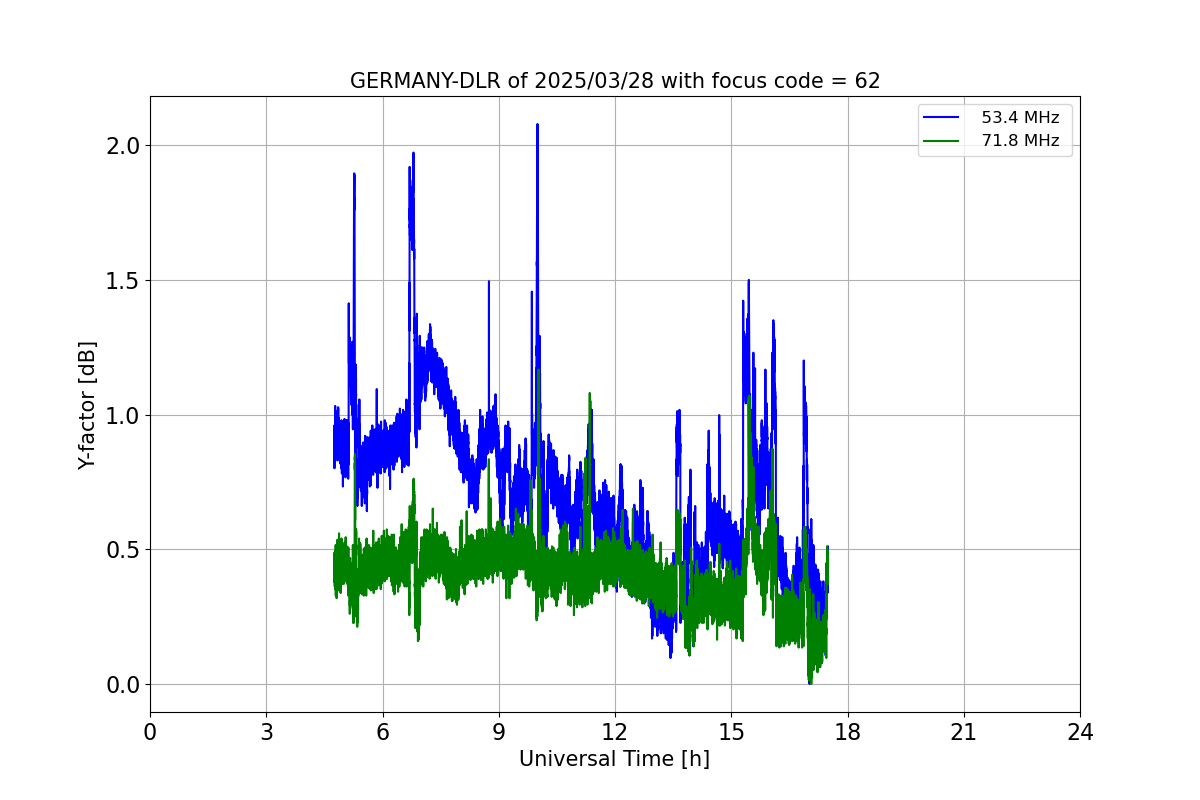Click y-axis tick label 2.0

(124, 146)
